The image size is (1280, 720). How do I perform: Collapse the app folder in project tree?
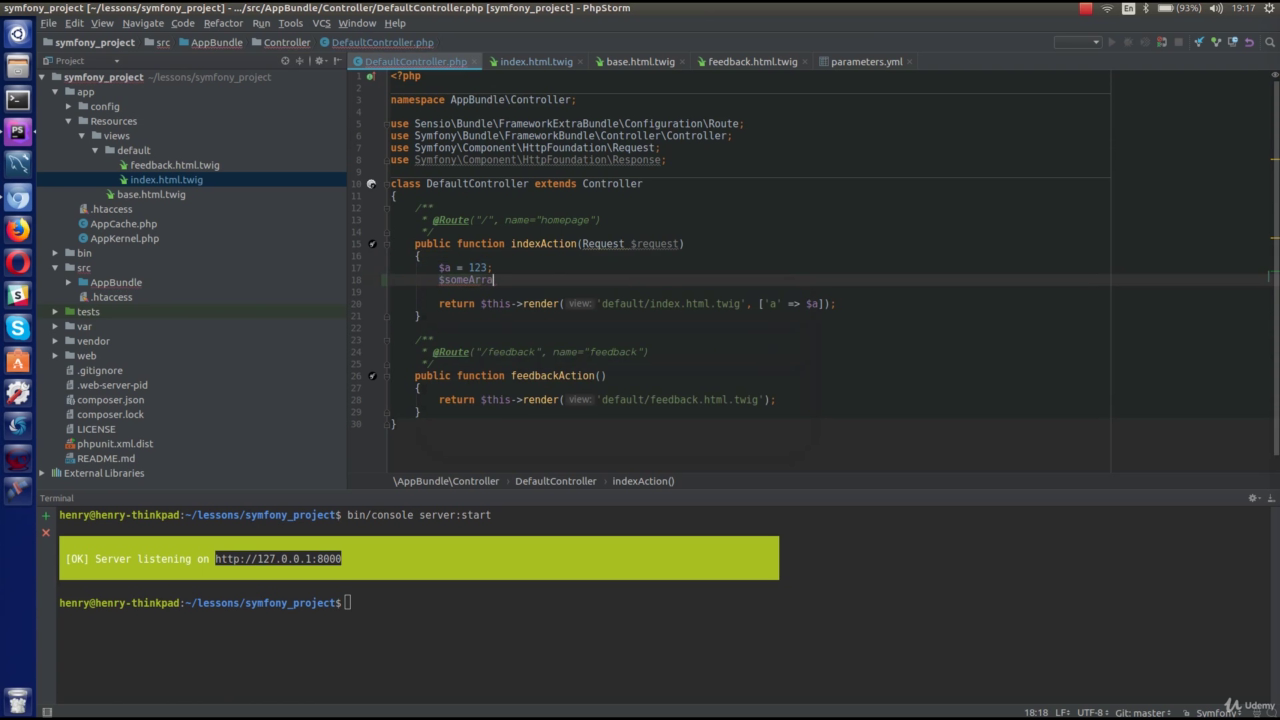(56, 92)
